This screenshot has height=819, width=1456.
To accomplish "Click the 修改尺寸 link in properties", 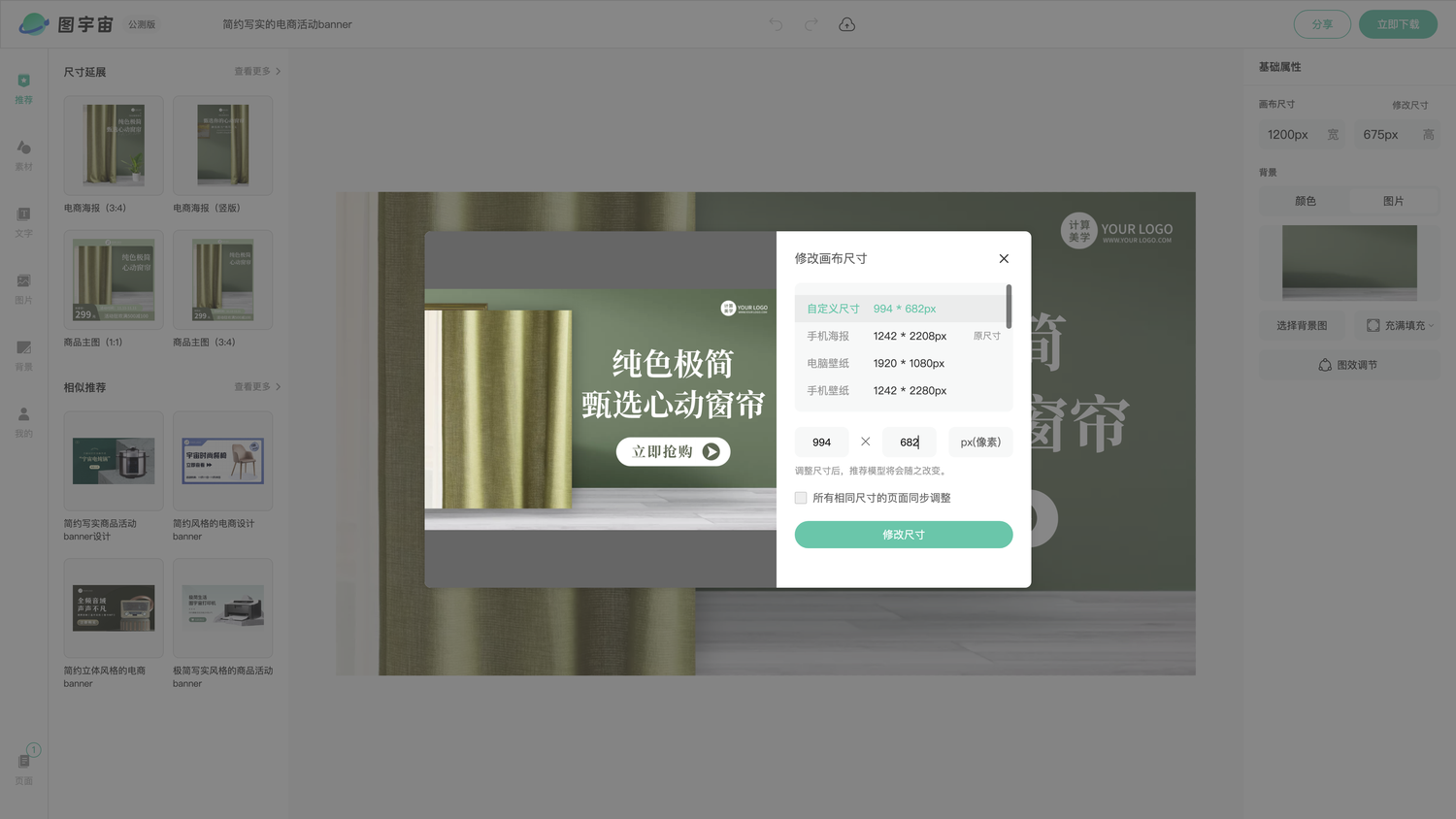I will (x=1409, y=105).
